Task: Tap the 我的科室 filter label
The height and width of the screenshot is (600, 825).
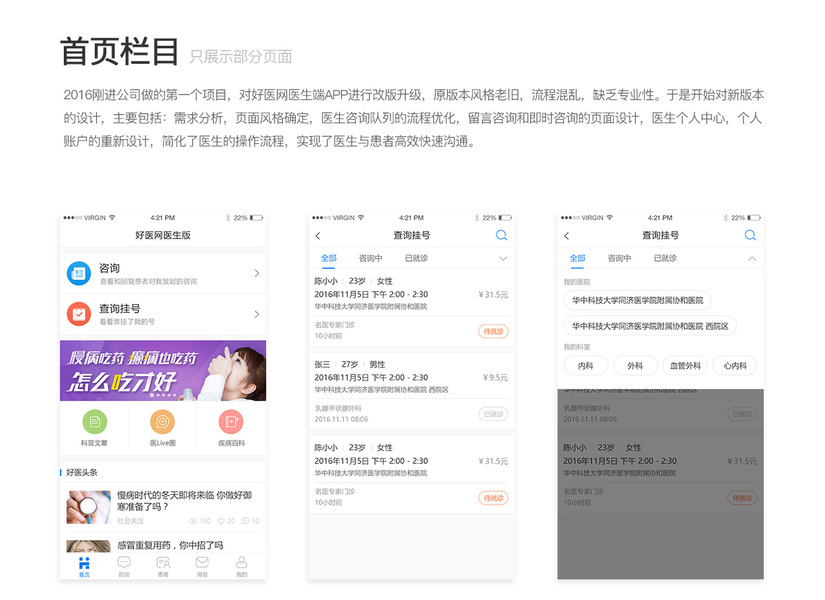Action: coord(577,347)
